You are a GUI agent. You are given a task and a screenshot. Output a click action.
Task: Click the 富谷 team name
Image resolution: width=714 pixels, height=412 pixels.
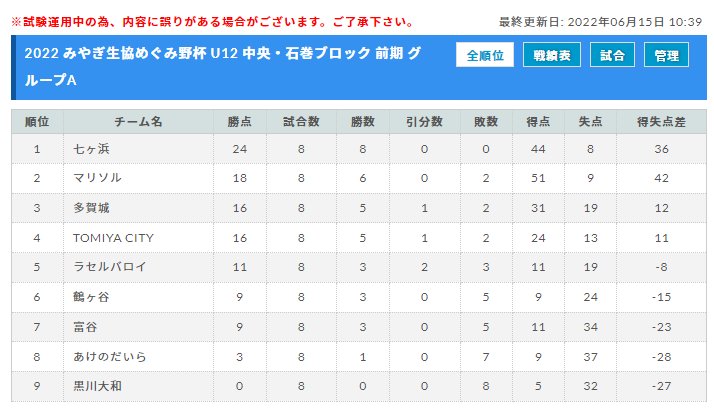(x=86, y=327)
